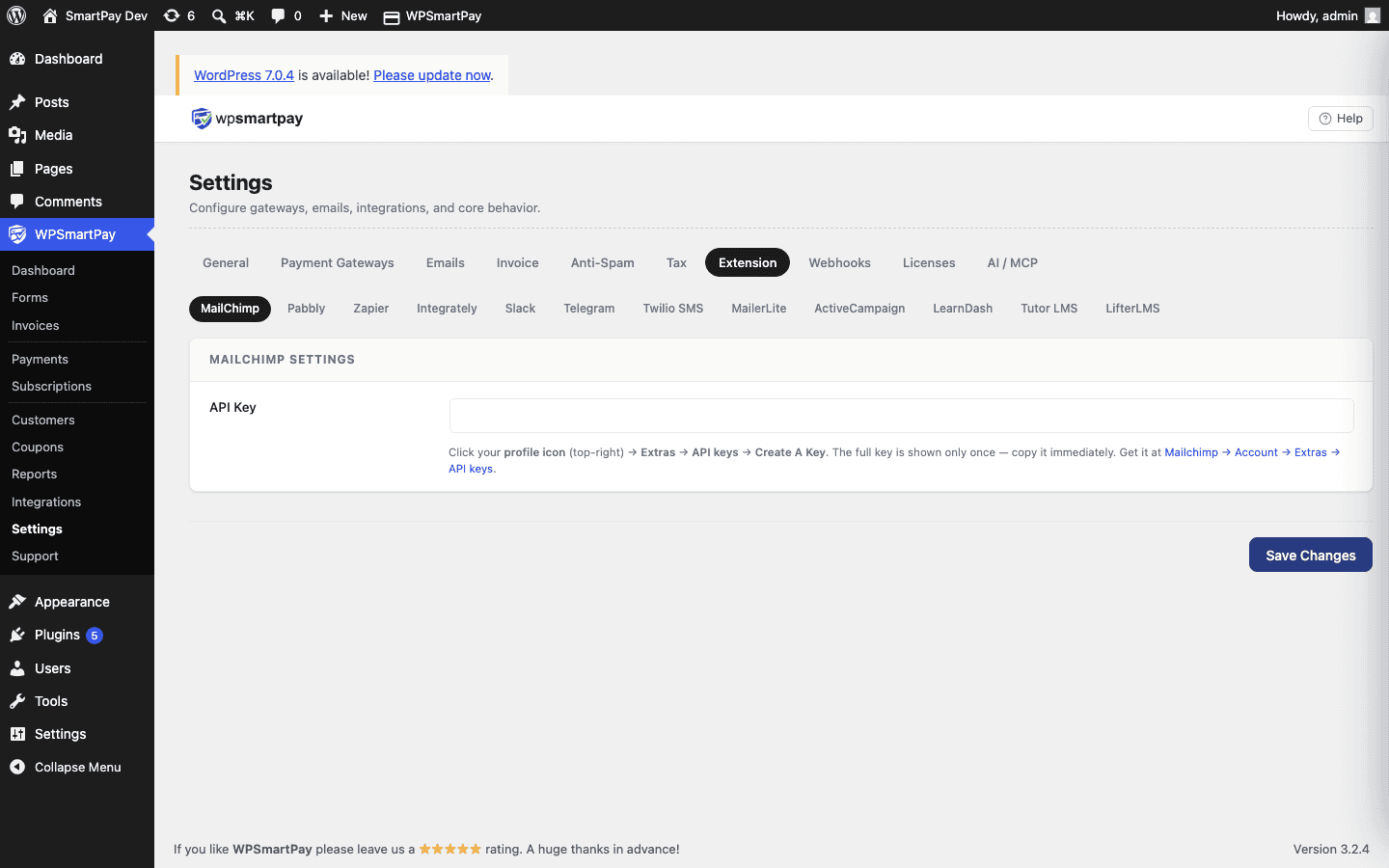Open the comments bubble in admin bar
The height and width of the screenshot is (868, 1389).
278,15
